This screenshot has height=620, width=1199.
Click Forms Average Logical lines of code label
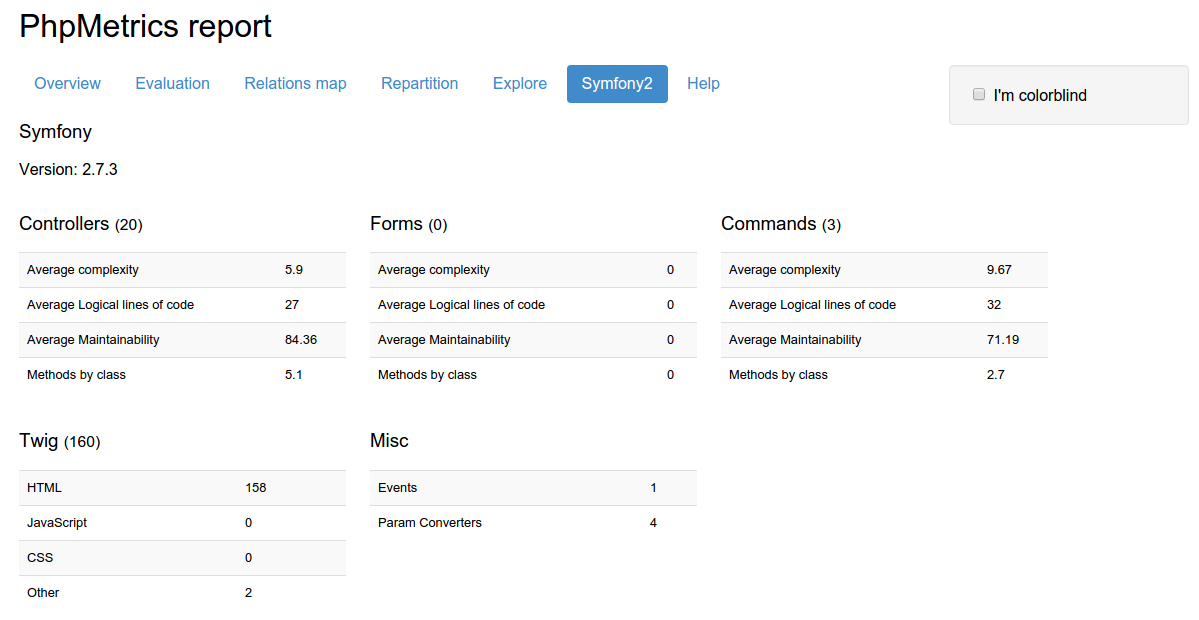[461, 305]
